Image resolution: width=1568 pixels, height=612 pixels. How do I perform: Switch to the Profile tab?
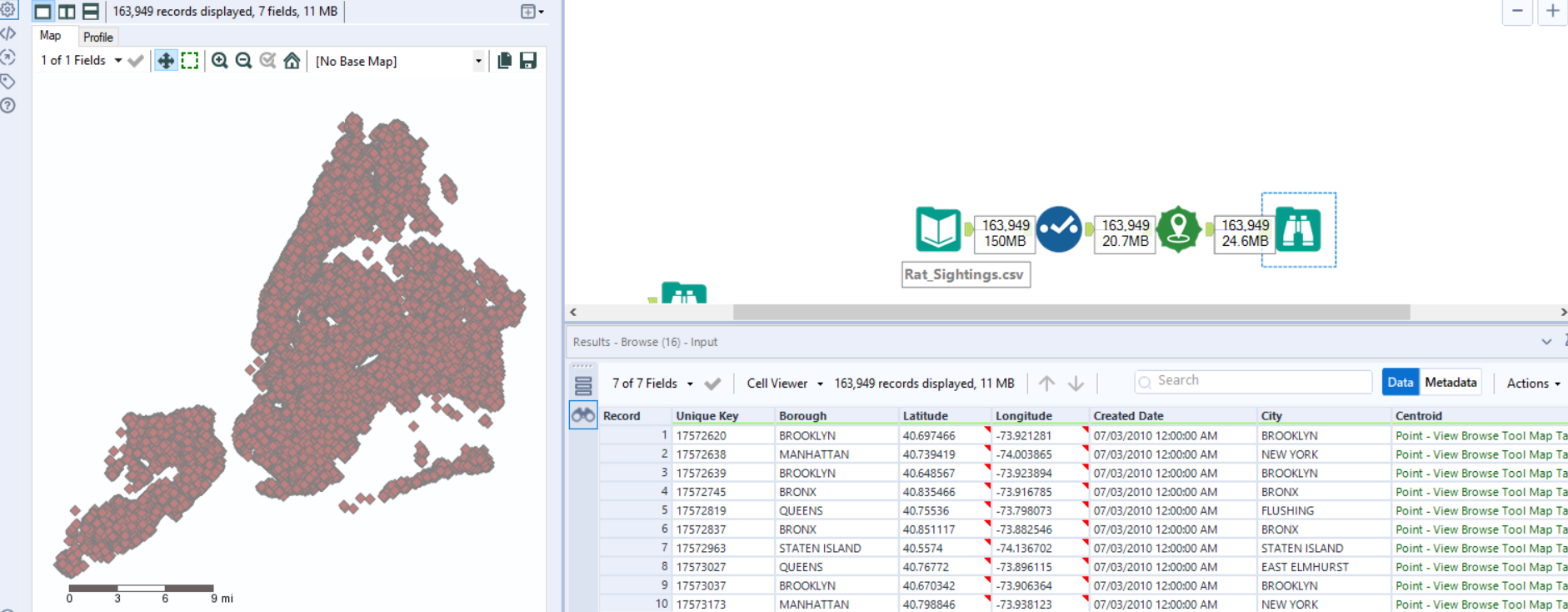tap(97, 37)
